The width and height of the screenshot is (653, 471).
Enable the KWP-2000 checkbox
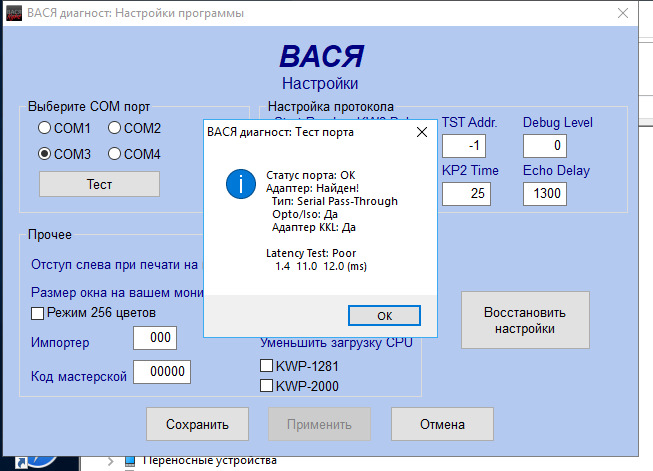[x=267, y=386]
